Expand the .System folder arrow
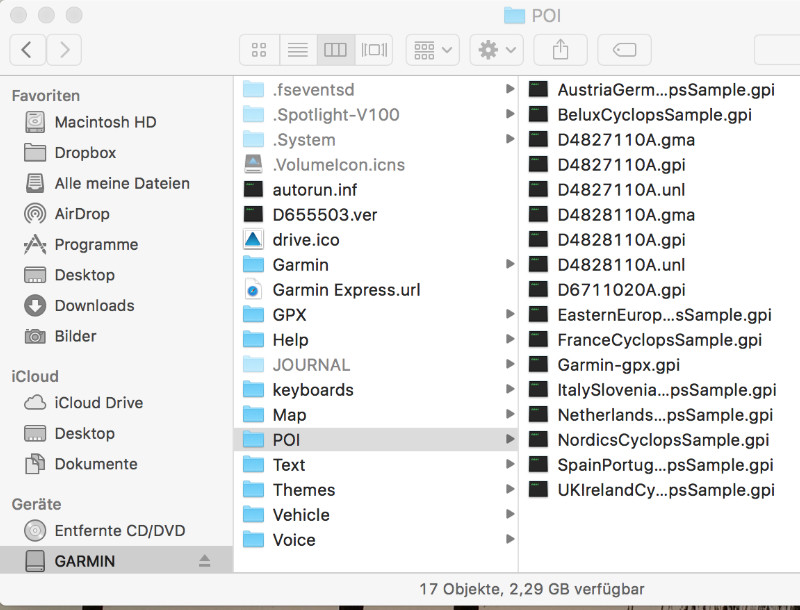Image resolution: width=800 pixels, height=610 pixels. click(x=509, y=139)
